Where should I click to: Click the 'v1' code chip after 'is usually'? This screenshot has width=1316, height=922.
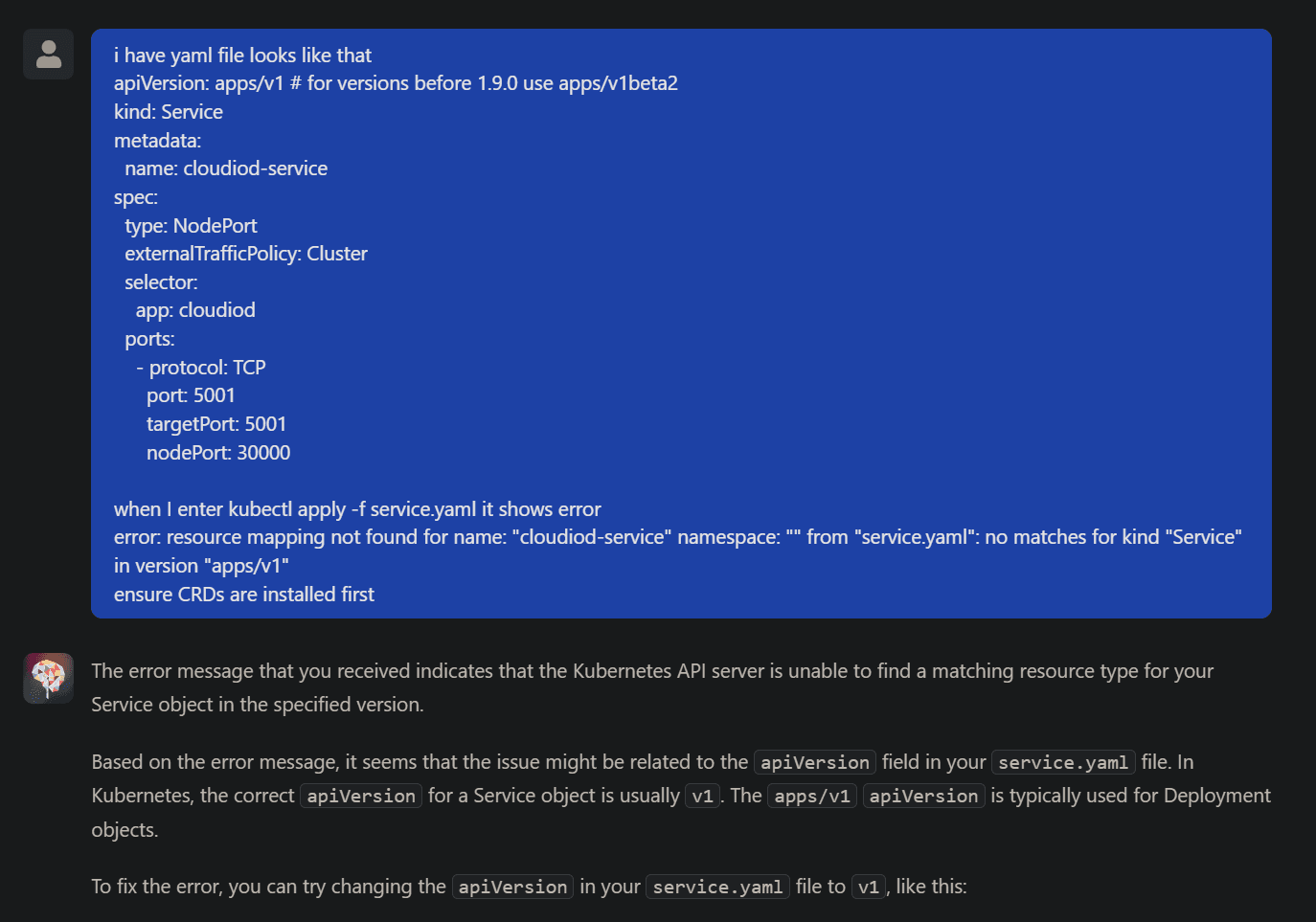pyautogui.click(x=703, y=796)
